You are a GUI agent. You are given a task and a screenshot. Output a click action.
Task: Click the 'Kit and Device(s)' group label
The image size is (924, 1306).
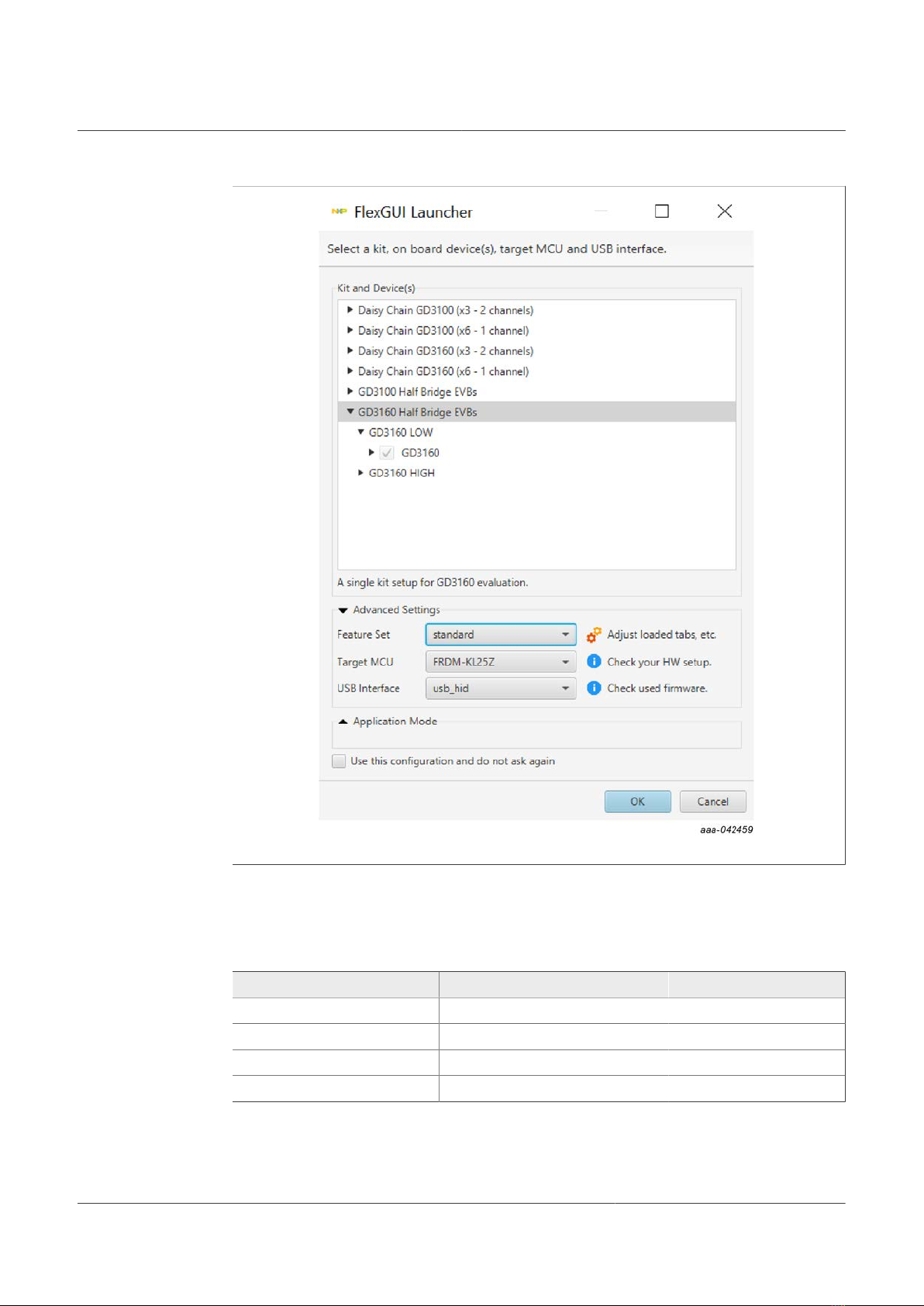tap(376, 288)
